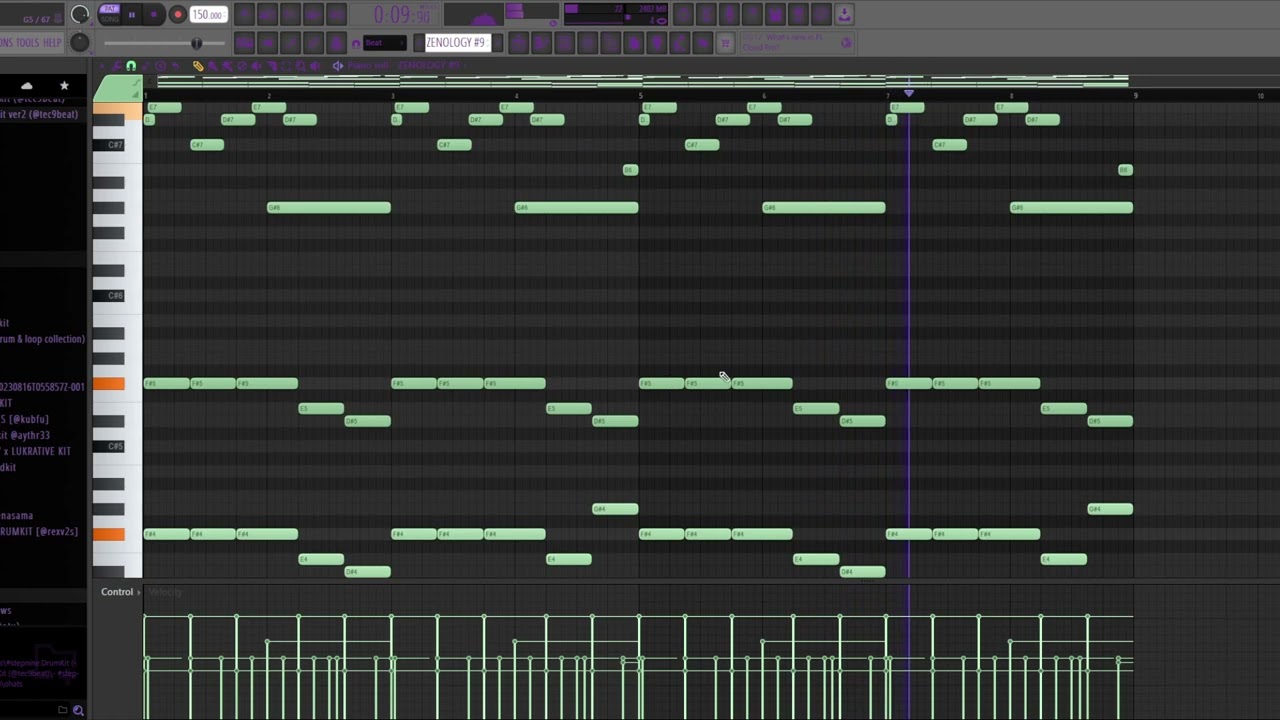Open piano roll wrench tools menu
Image resolution: width=1280 pixels, height=720 pixels.
point(116,66)
